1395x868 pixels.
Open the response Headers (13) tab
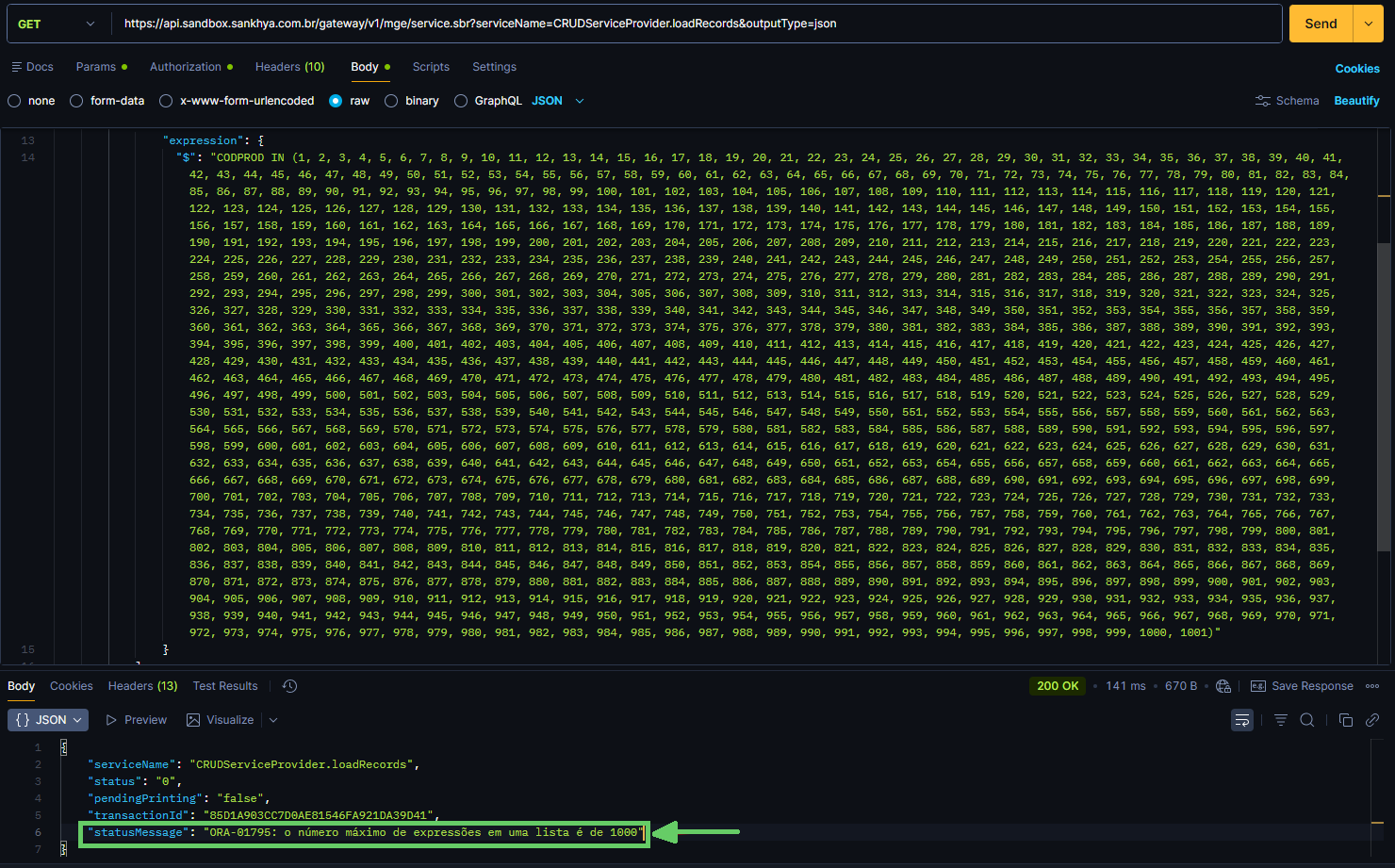point(142,686)
